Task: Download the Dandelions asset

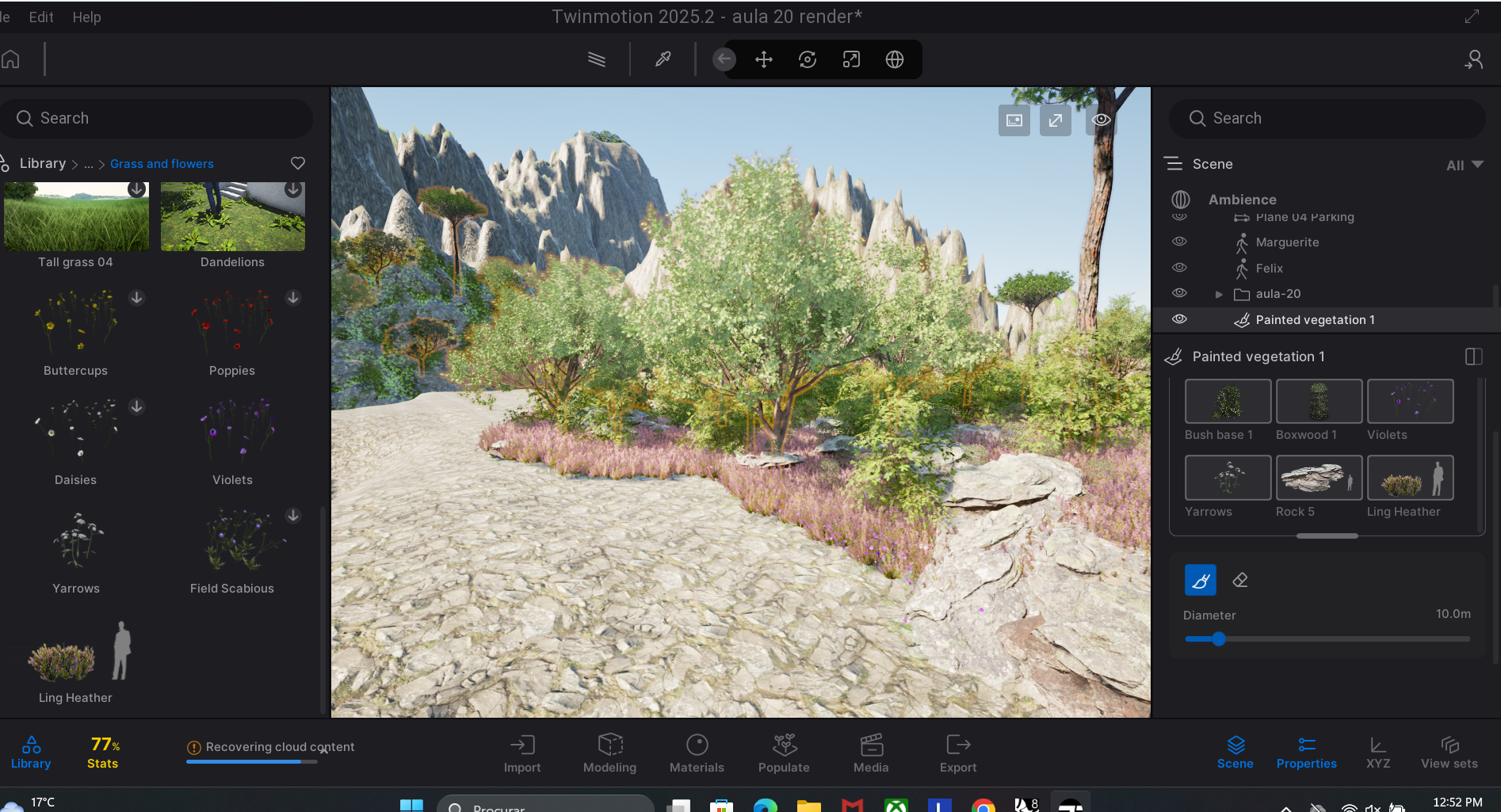Action: click(293, 189)
